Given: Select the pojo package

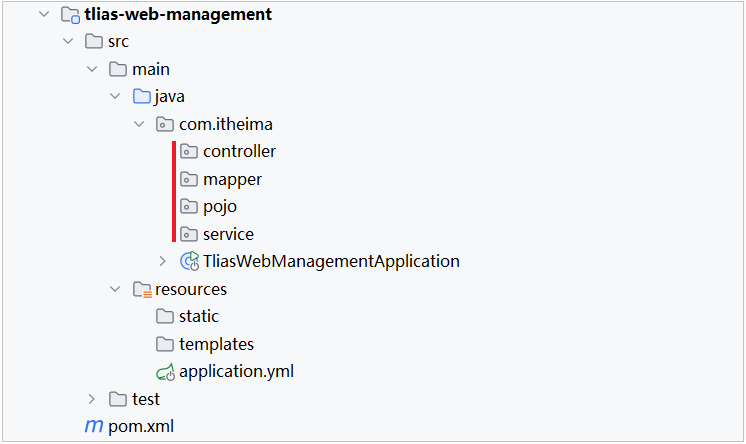Looking at the screenshot, I should pyautogui.click(x=220, y=207).
